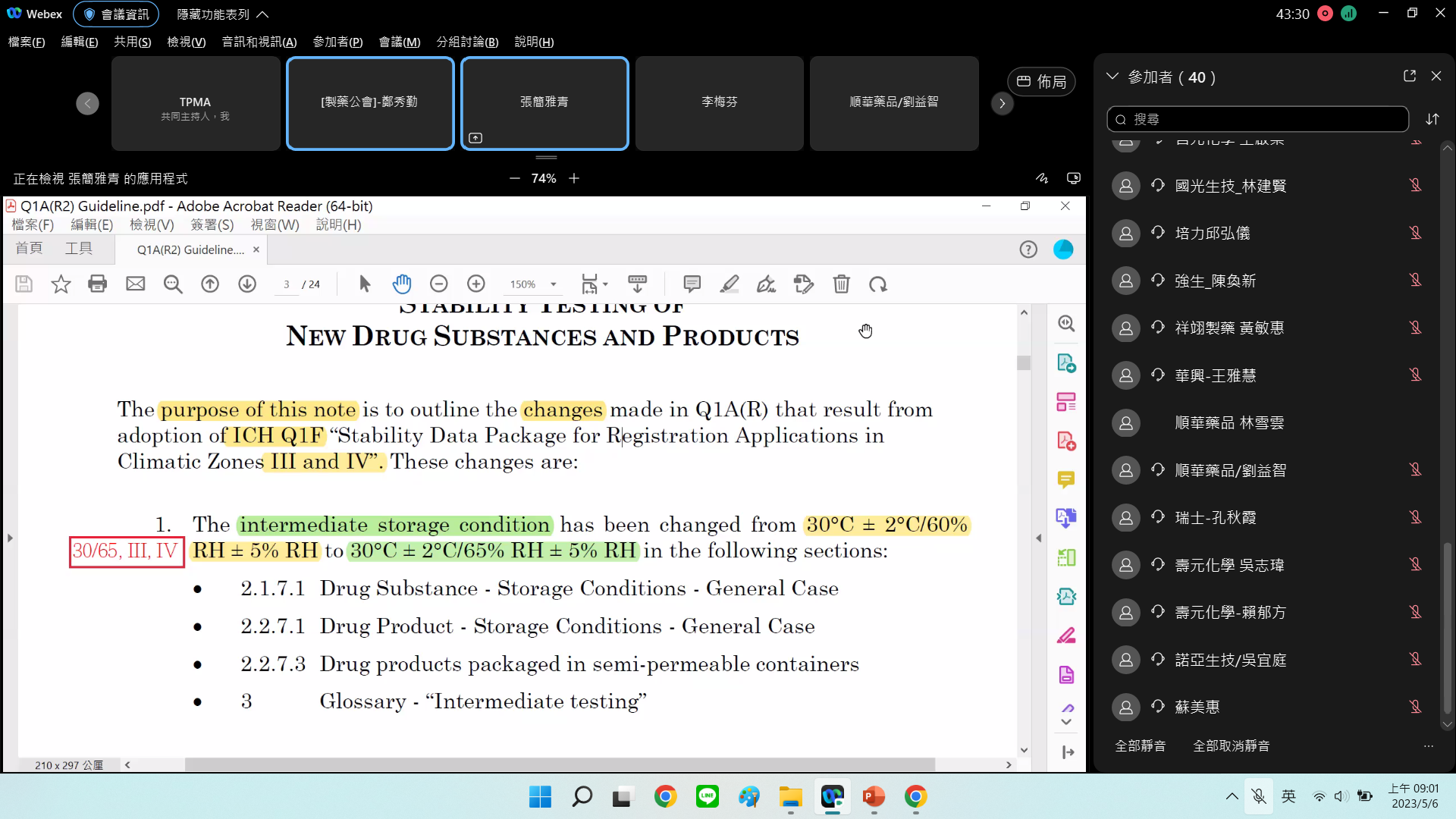Switch to Acrobat 工具 tab
Screen dimensions: 1456x819
click(78, 249)
